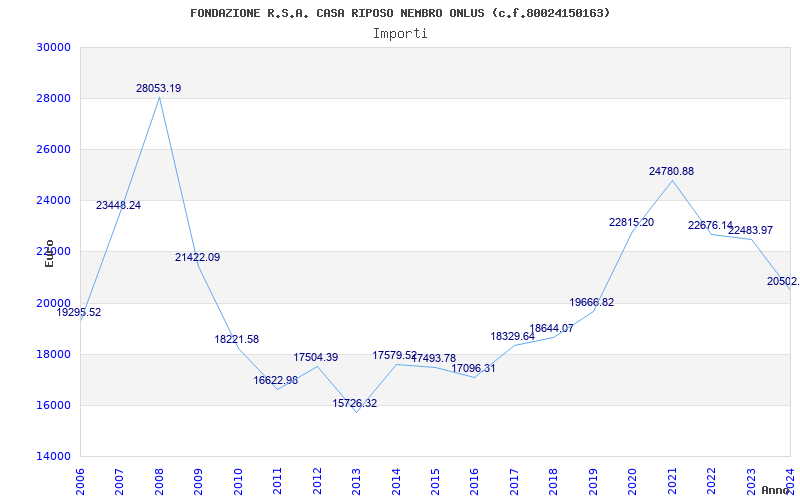The image size is (800, 500).
Task: Click the 22000 y-axis tick label
Action: [53, 252]
